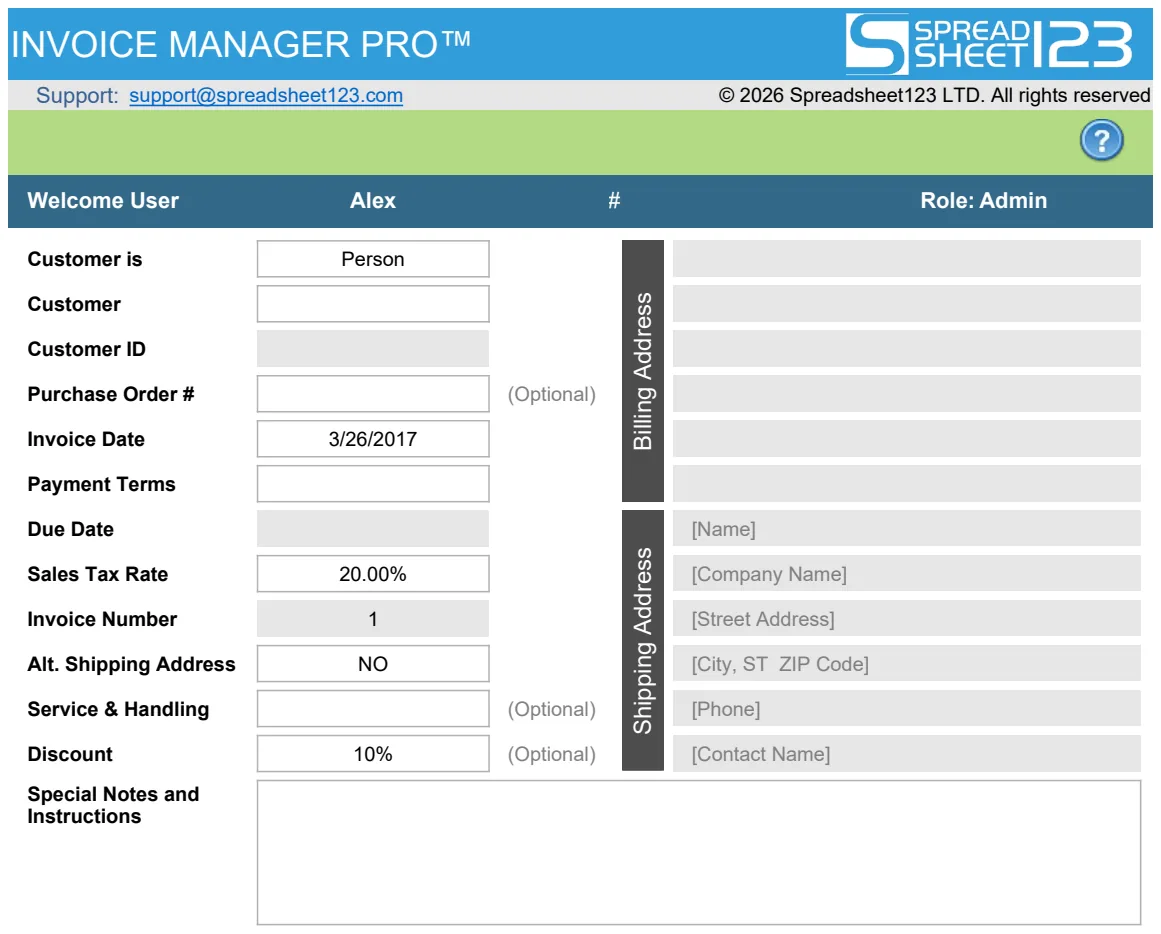
Task: Open the Payment Terms field
Action: 373,484
